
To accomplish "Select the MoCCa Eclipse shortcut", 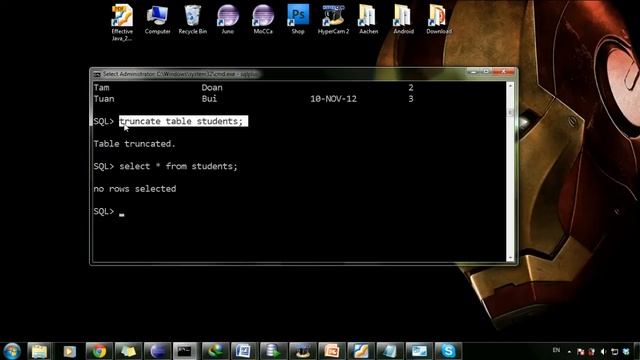I will click(x=263, y=20).
